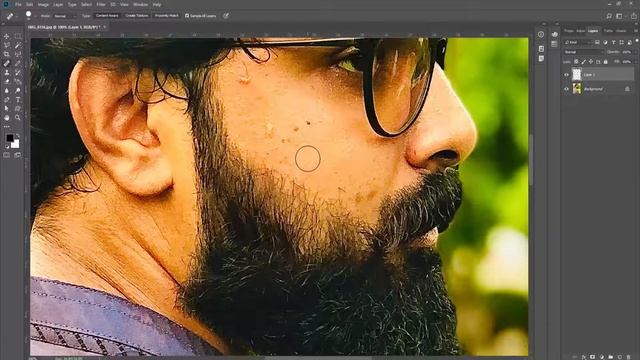Open the layer filter Kind dropdown
Viewport: 640px width, 360px height.
tap(578, 42)
